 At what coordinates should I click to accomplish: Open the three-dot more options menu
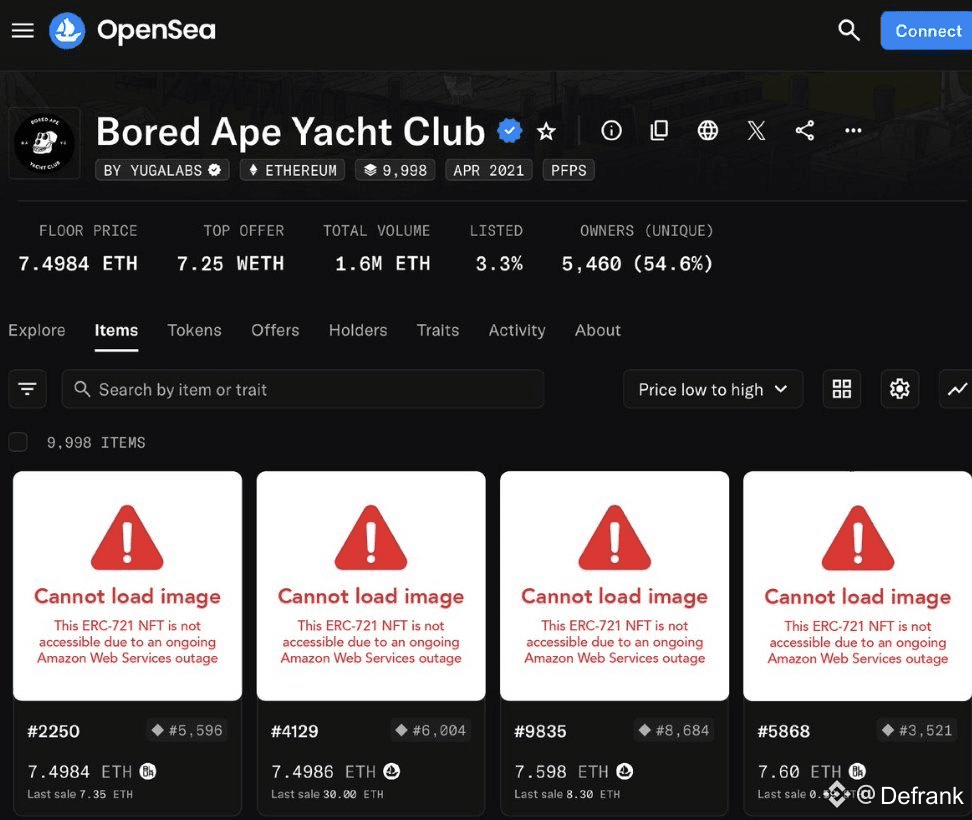point(853,130)
